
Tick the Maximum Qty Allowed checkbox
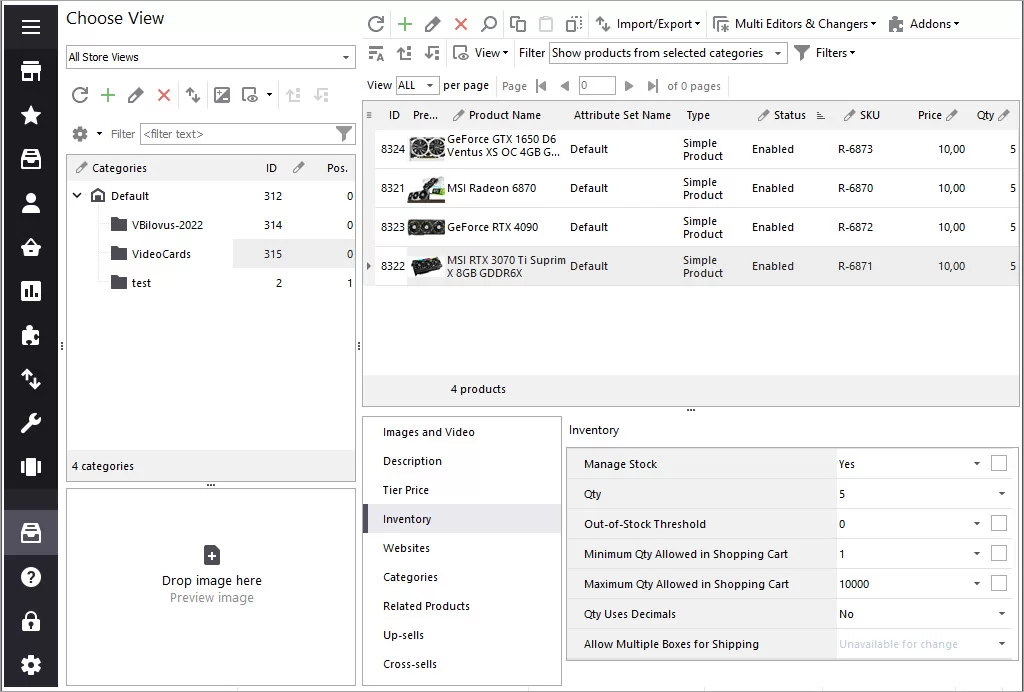(999, 584)
